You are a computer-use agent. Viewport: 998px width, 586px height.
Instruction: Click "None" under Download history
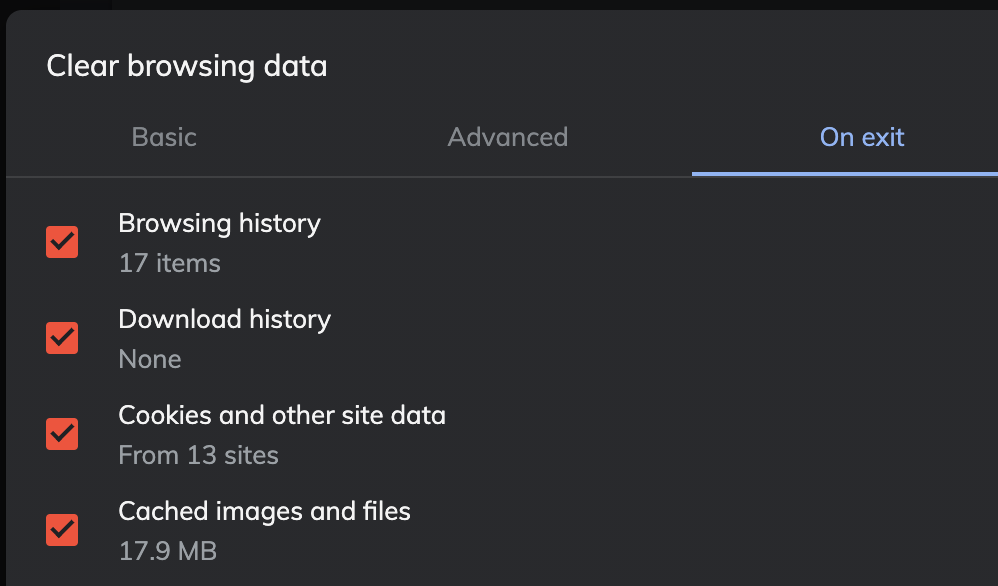[x=150, y=359]
